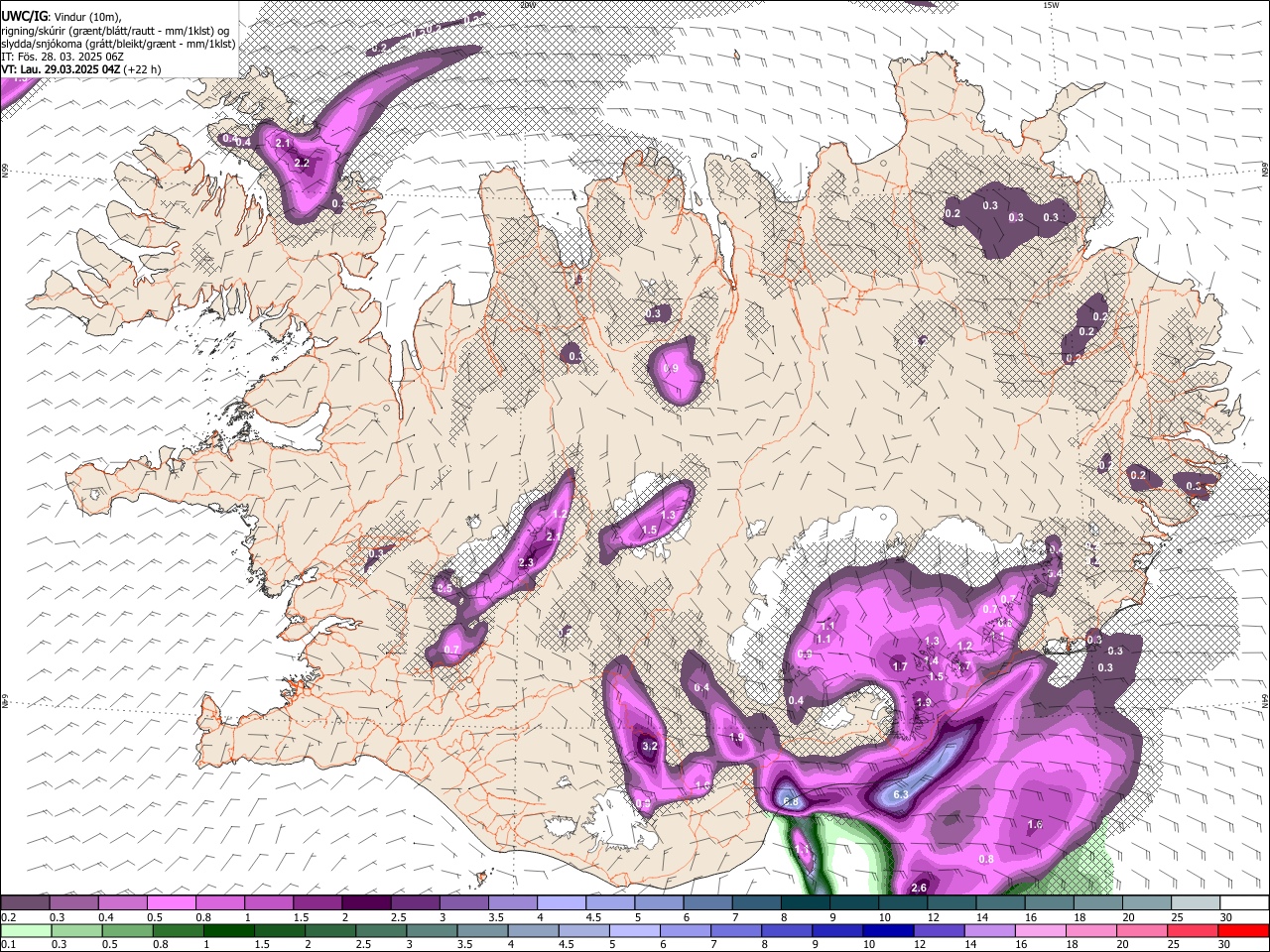Click the 0.1 label on the rain scale

(x=8, y=945)
